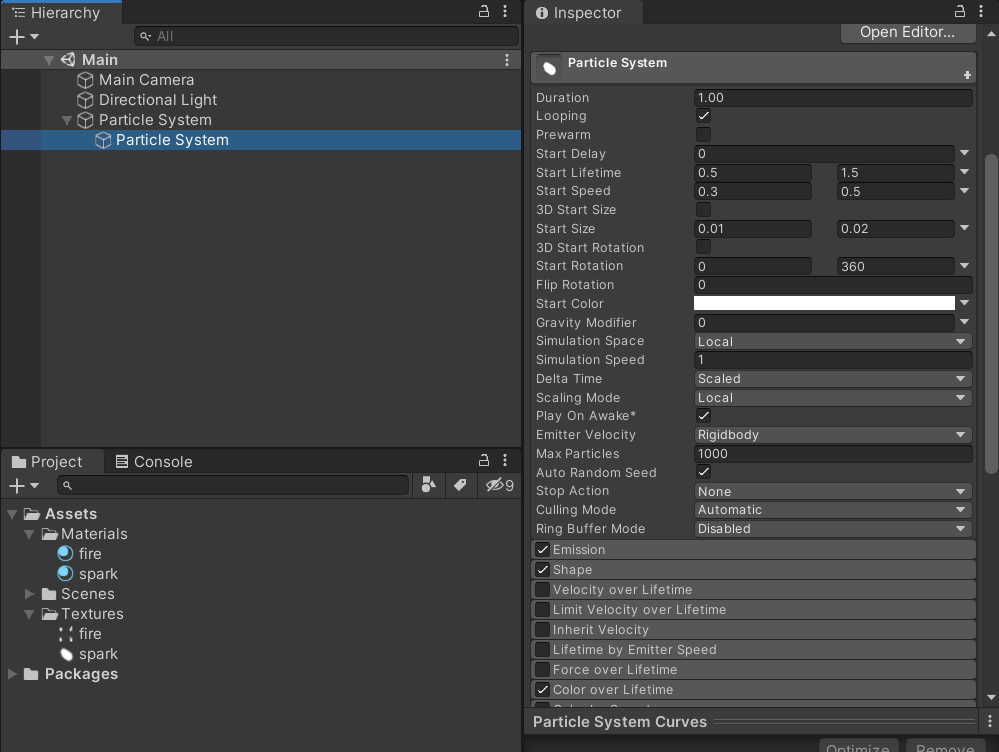
Task: Click the Inspector panel lock icon
Action: coord(959,11)
